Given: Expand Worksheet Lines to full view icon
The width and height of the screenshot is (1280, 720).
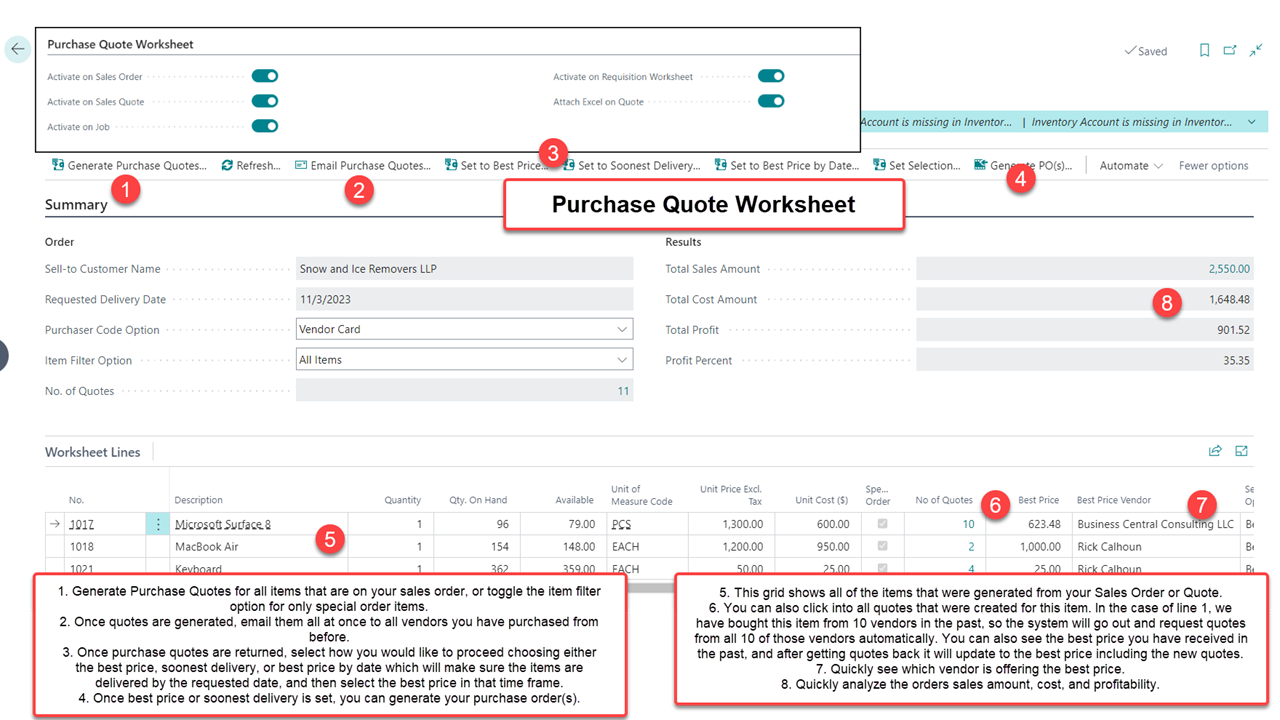Looking at the screenshot, I should pos(1242,451).
